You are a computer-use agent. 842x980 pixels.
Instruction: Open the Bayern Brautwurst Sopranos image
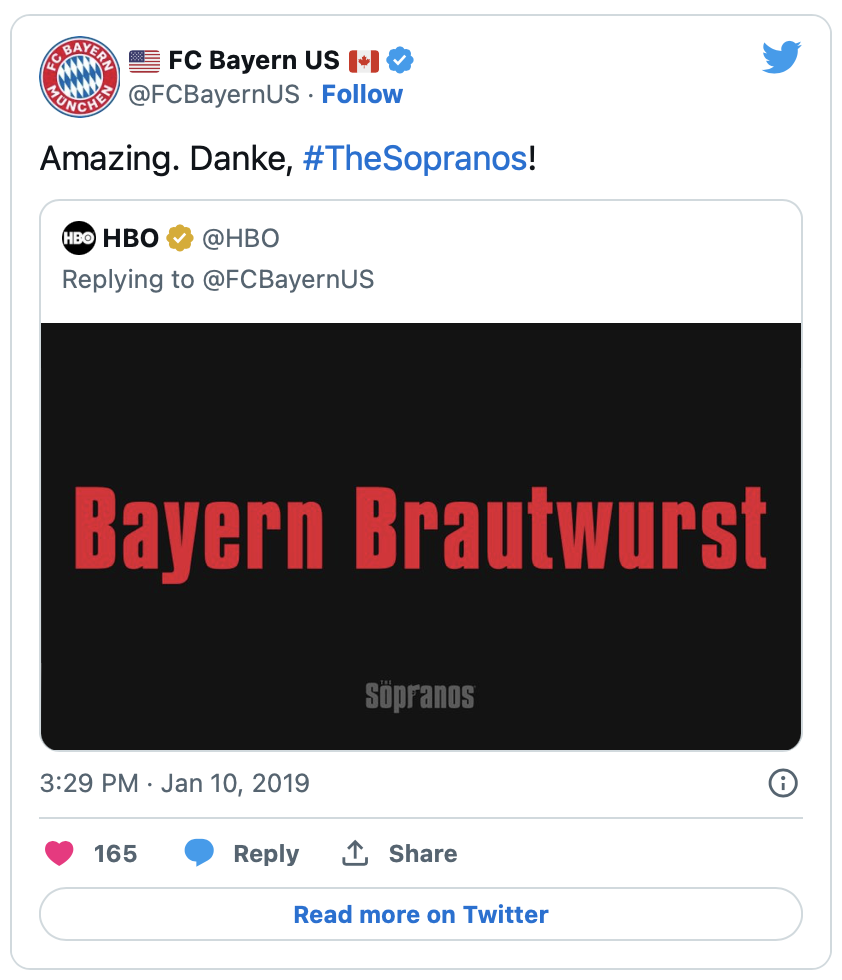421,536
